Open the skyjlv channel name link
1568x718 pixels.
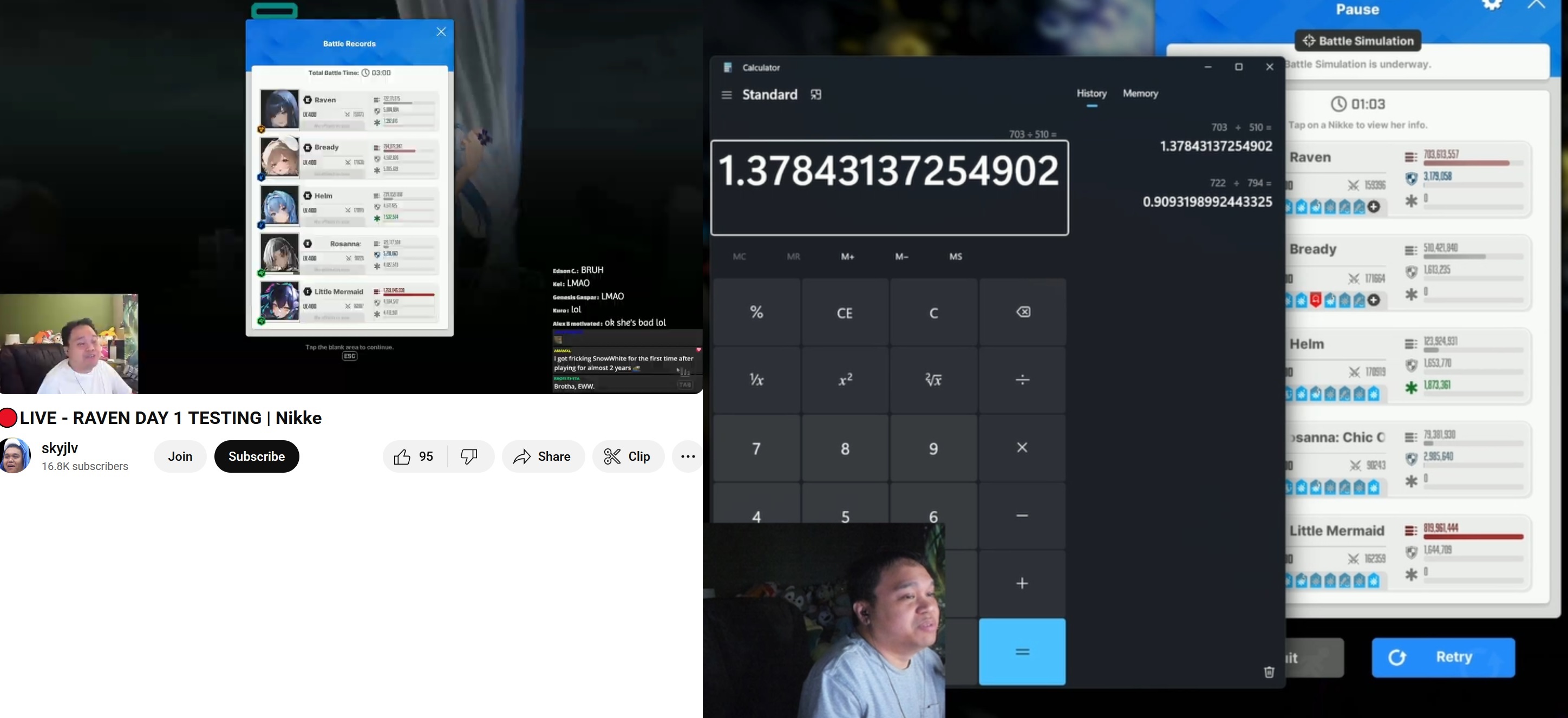60,448
